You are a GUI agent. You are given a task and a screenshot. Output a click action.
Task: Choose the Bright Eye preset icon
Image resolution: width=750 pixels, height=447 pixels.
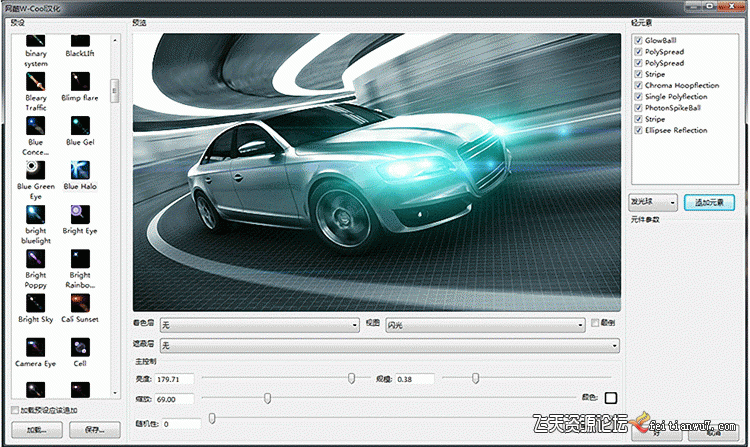click(80, 213)
